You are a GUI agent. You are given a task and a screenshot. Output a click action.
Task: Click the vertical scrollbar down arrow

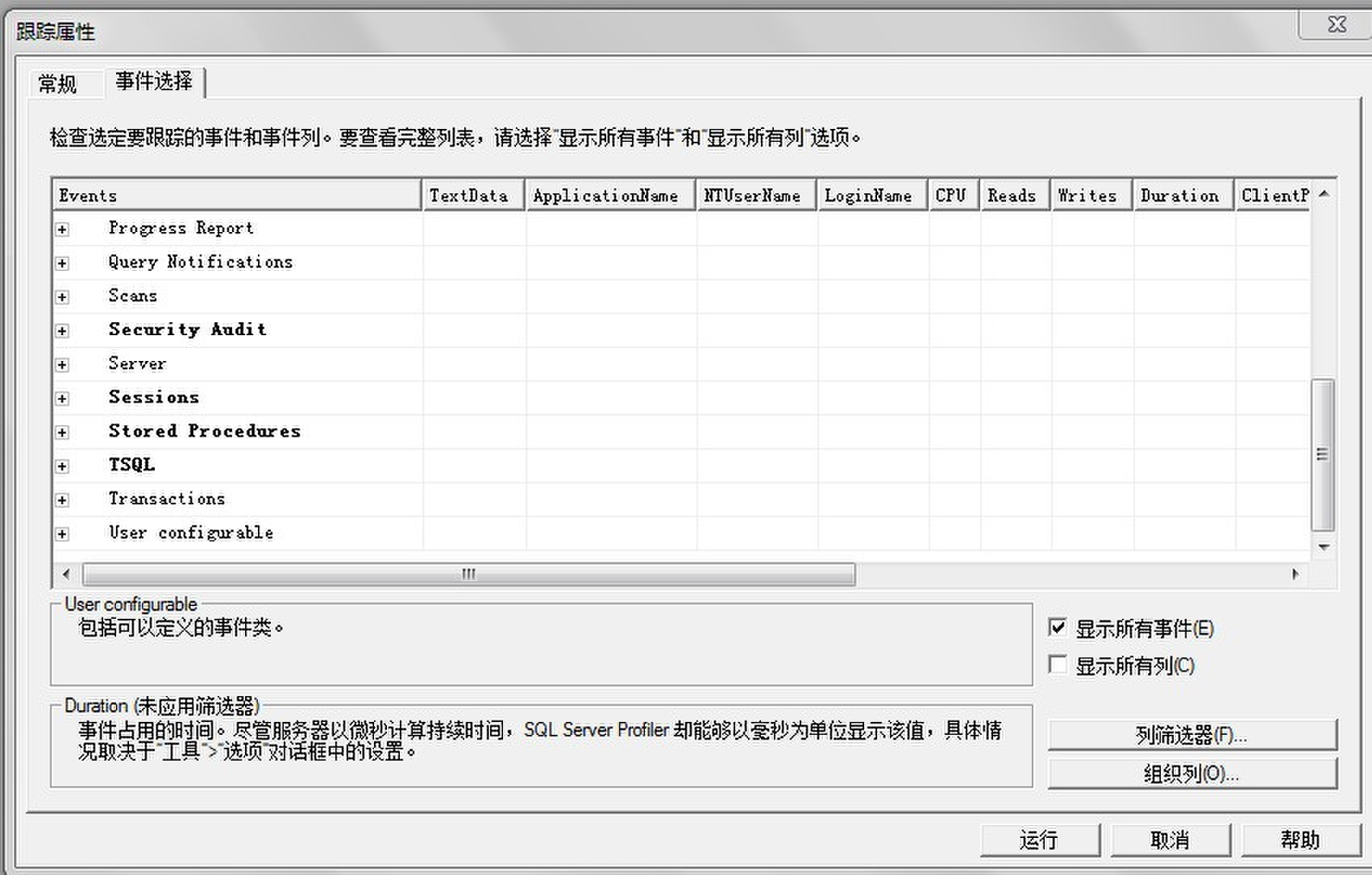point(1323,548)
